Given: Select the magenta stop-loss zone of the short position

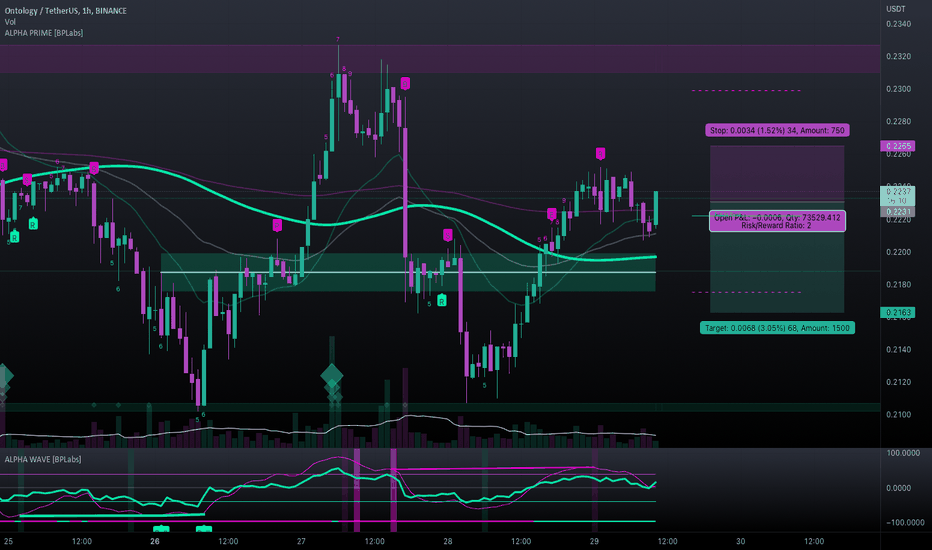Looking at the screenshot, I should click(777, 174).
